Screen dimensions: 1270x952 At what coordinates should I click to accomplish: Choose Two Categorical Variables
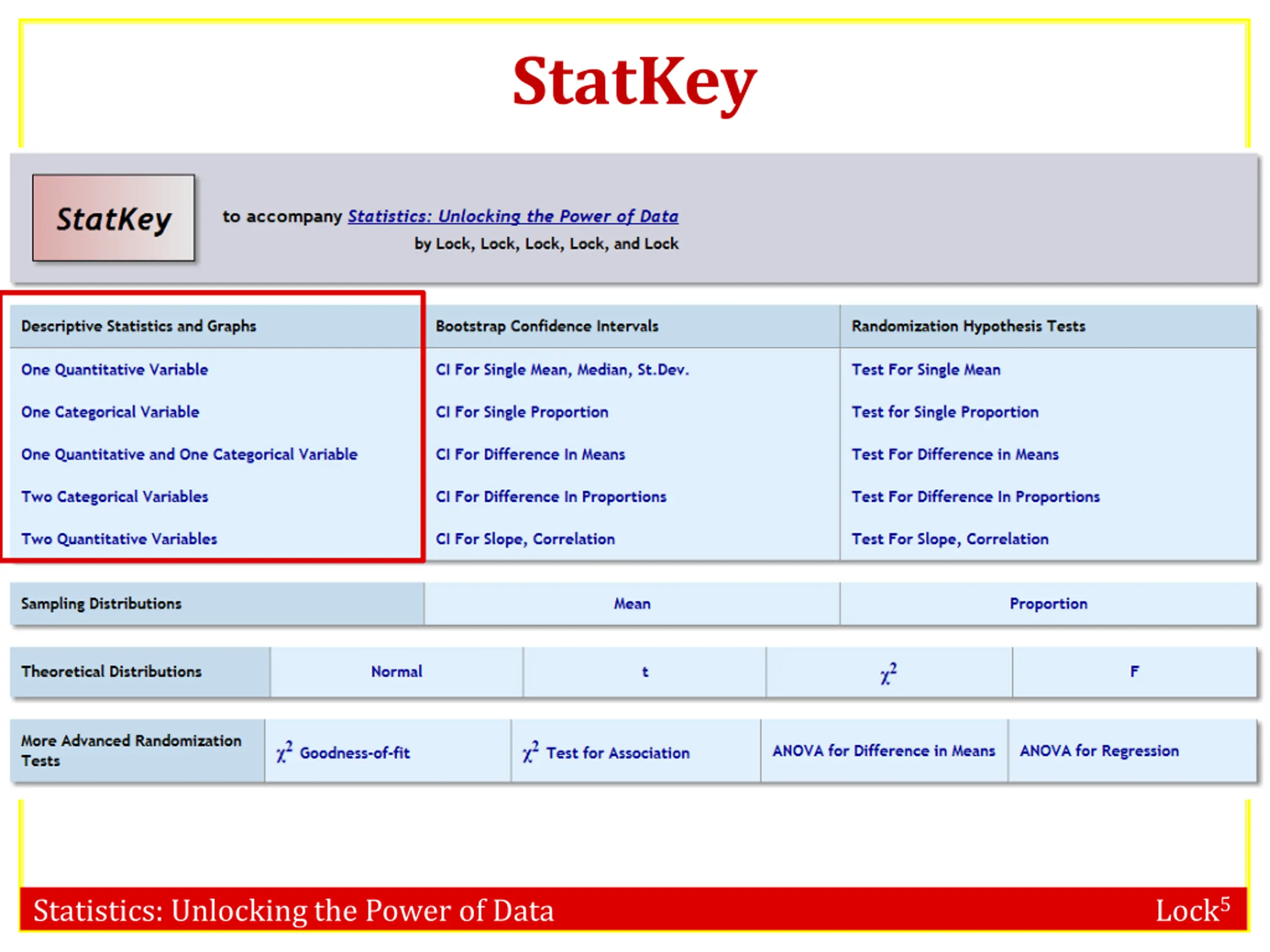(x=114, y=497)
